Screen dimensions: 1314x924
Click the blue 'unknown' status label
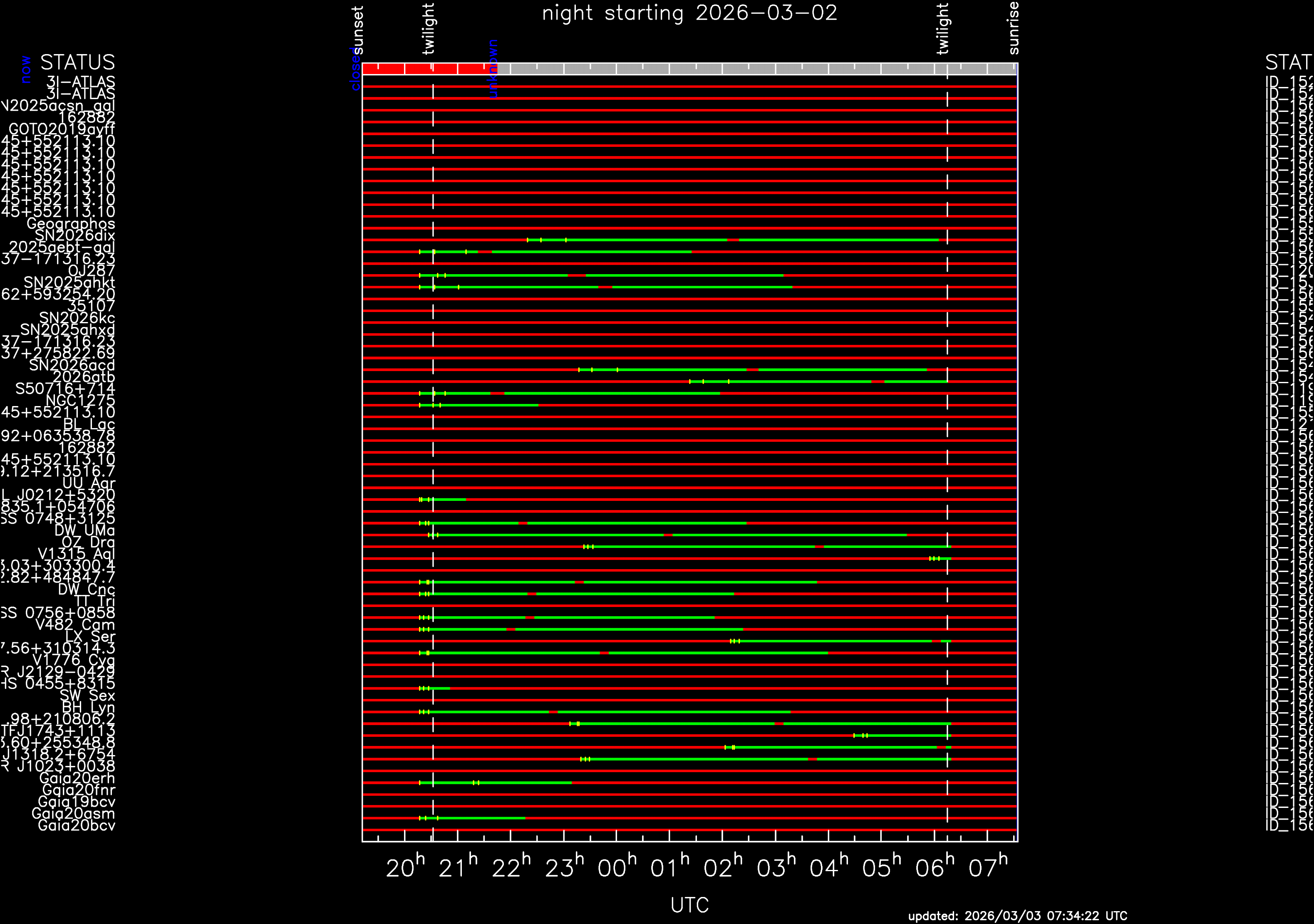pyautogui.click(x=493, y=69)
